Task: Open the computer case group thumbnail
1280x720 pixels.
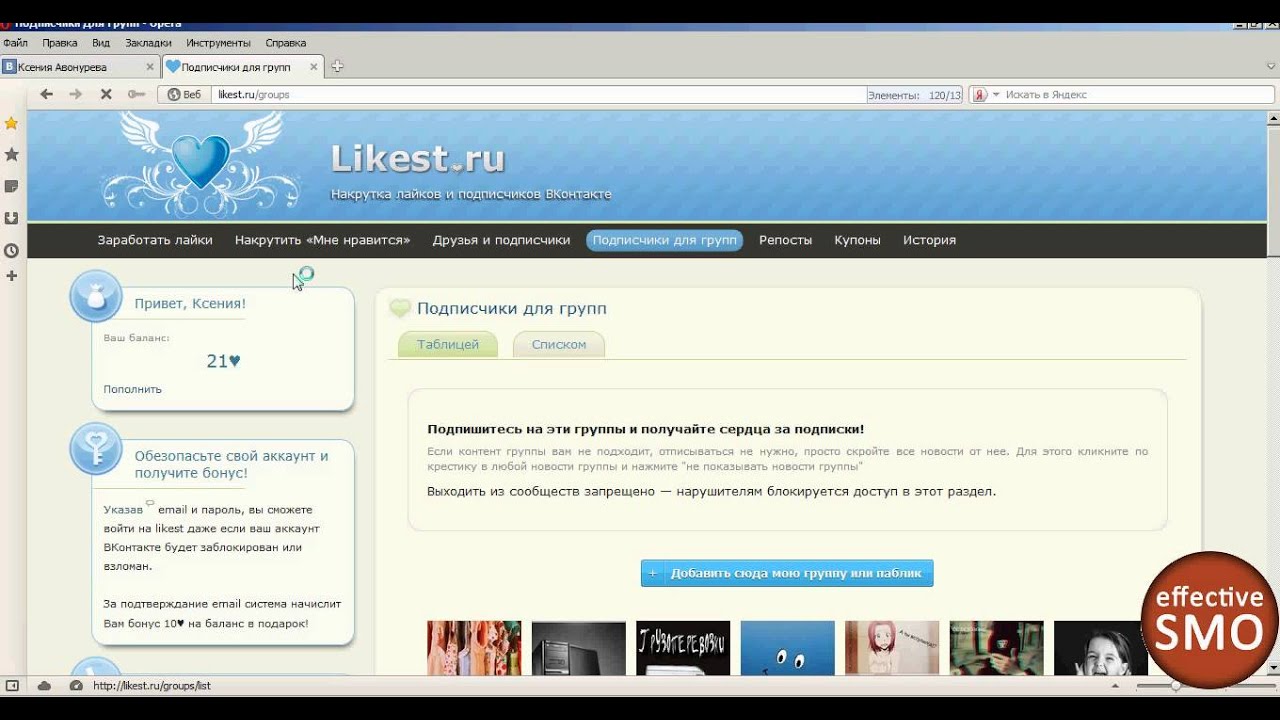Action: (x=578, y=648)
